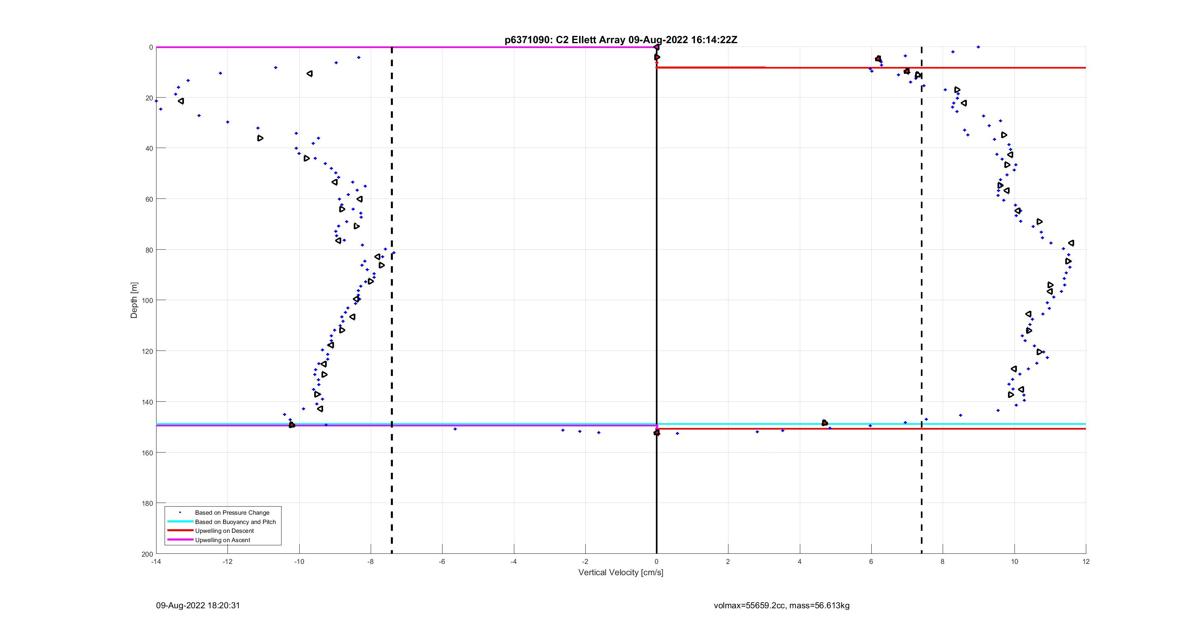Click depth axis tick label 60
This screenshot has height=622, width=1200.
pos(149,199)
